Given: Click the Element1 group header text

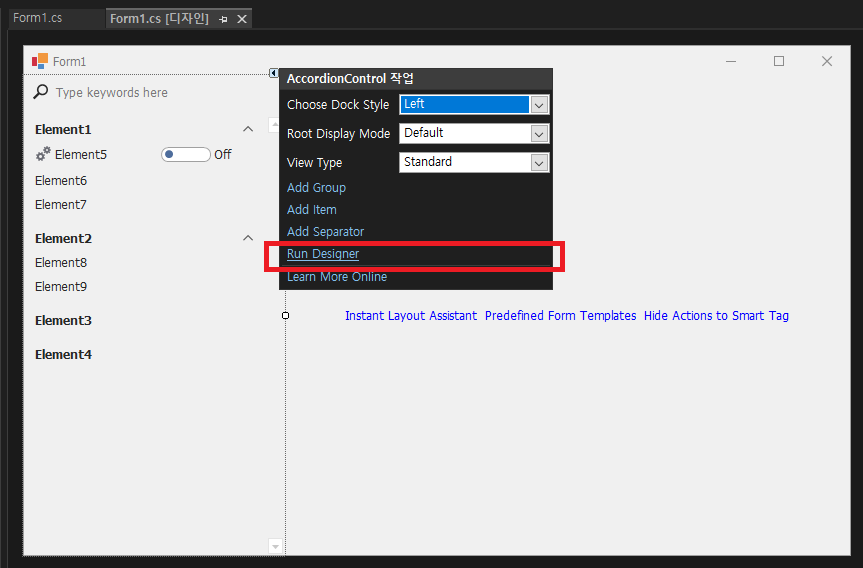Looking at the screenshot, I should coord(63,129).
